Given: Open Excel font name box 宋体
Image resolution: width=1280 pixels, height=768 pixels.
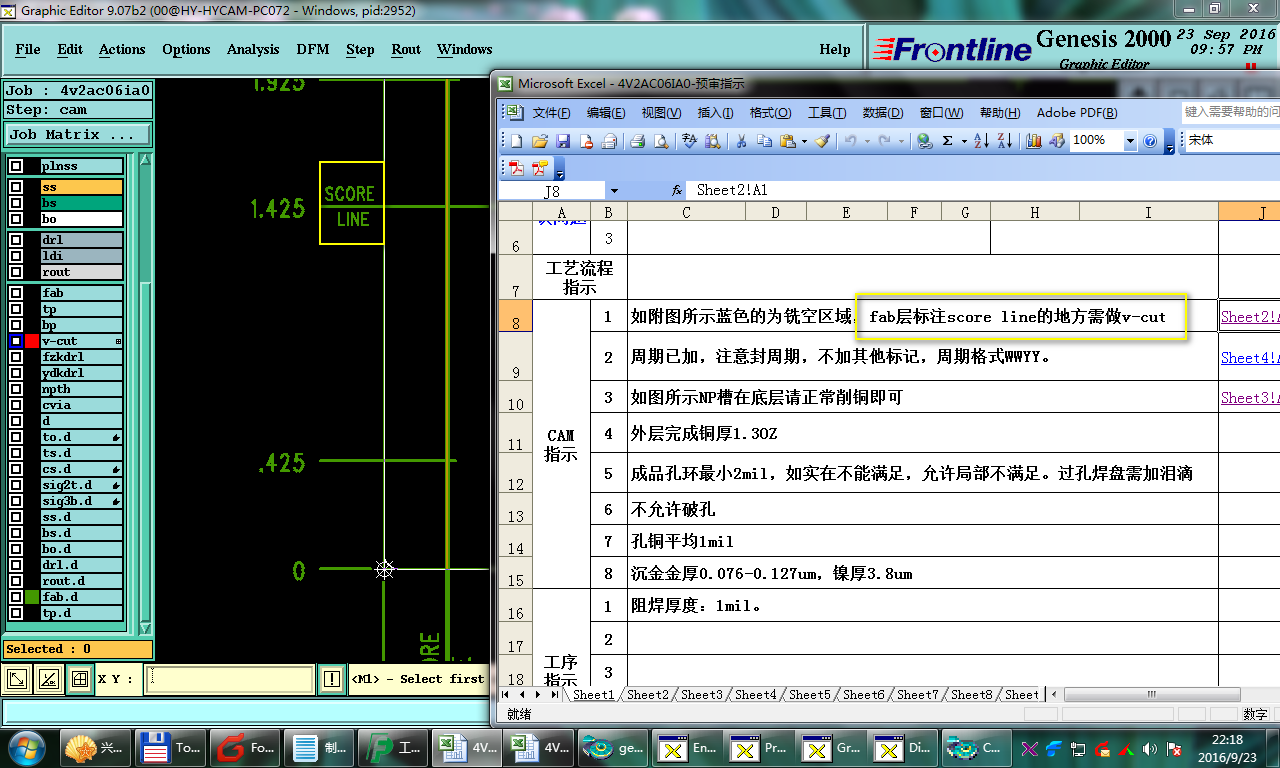Looking at the screenshot, I should 1232,141.
